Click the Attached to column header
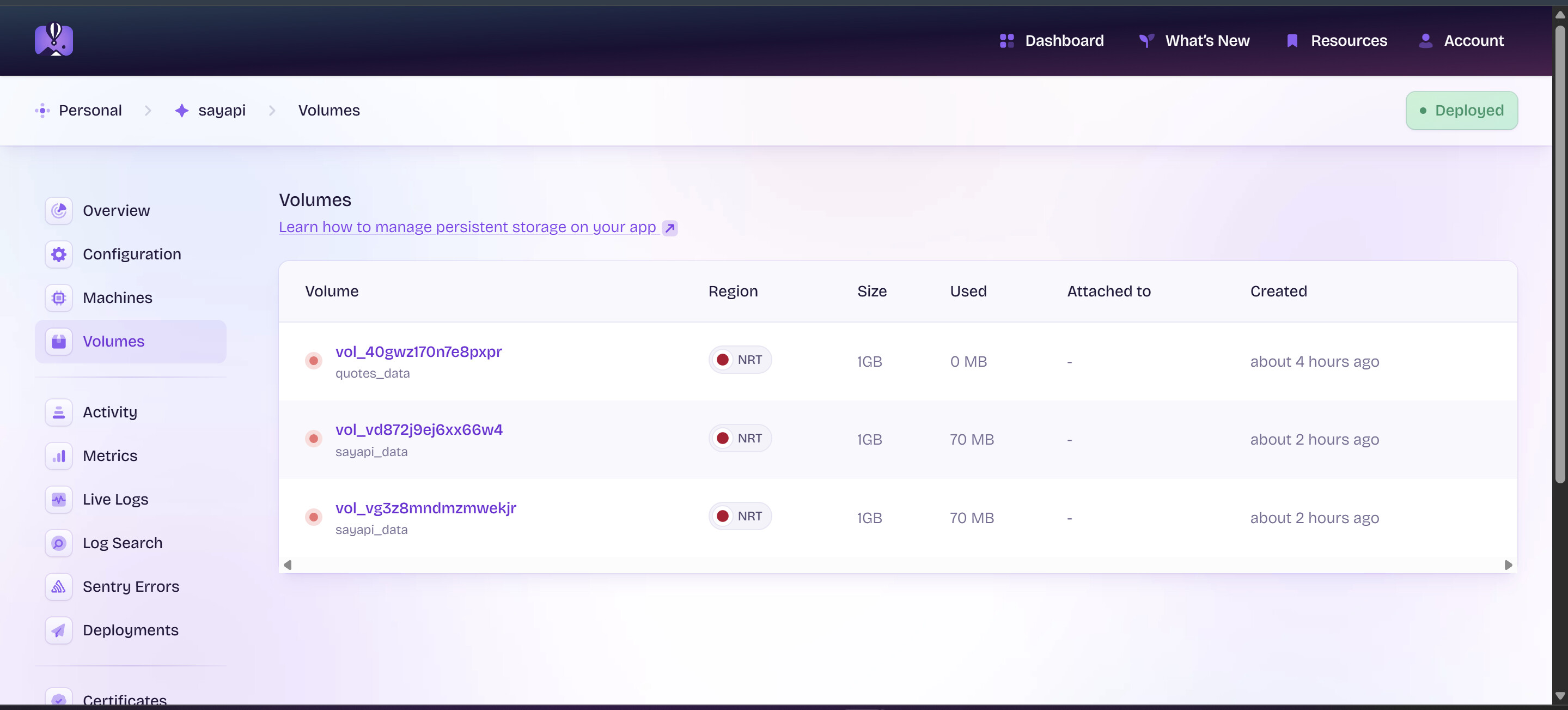The image size is (1568, 710). pos(1108,291)
